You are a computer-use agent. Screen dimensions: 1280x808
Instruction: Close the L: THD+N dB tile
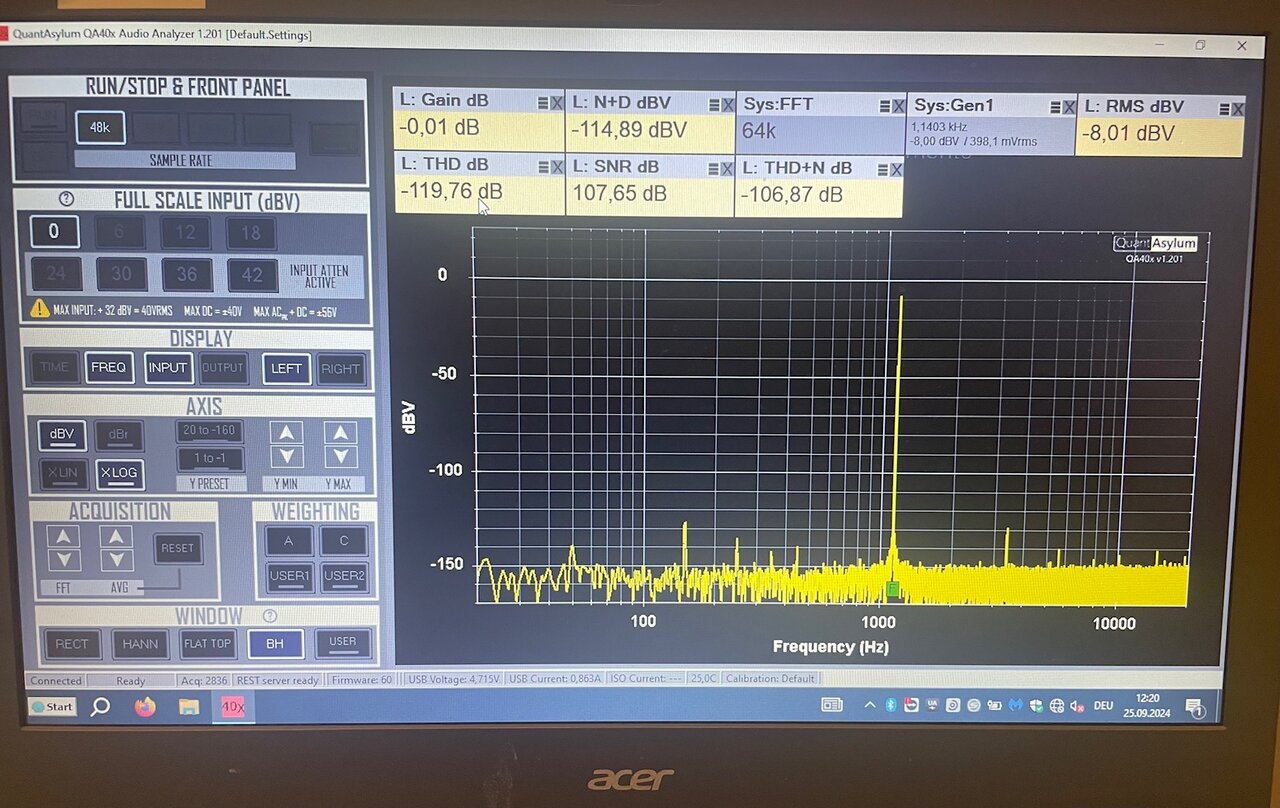[x=896, y=169]
